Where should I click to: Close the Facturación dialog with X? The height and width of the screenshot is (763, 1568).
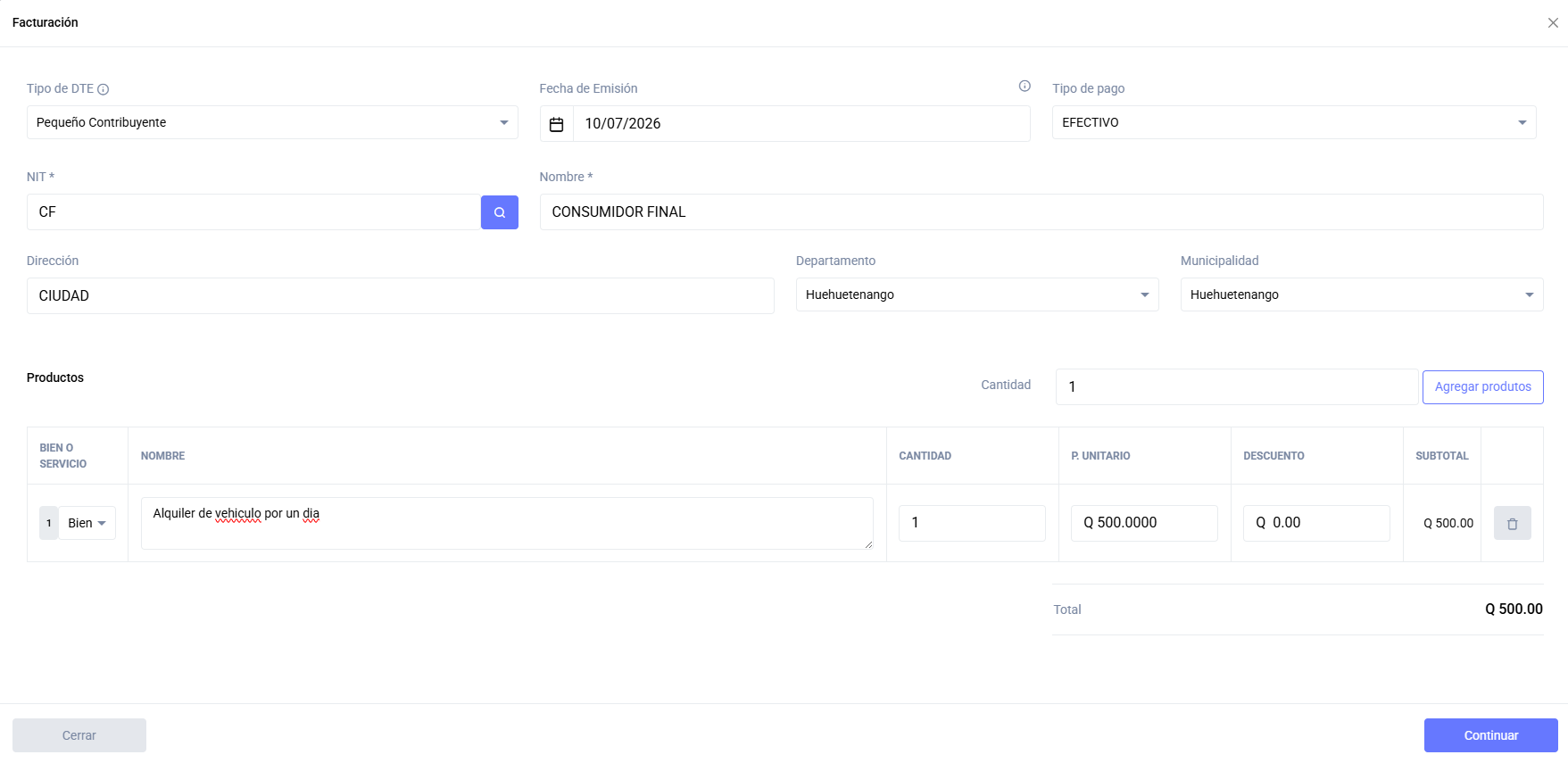coord(1553,23)
